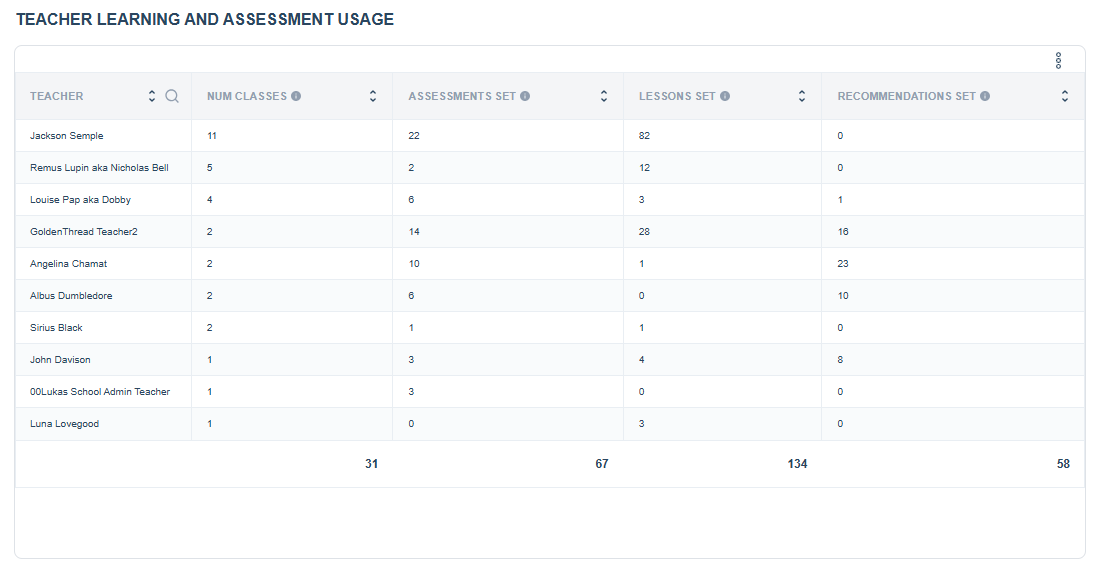Click Angelina Chamat's recommendations value 23
Screen dimensions: 1096x568
click(843, 264)
